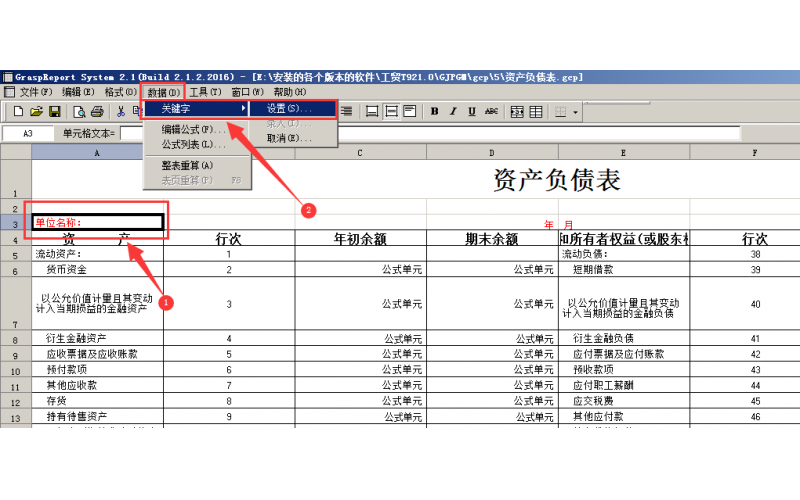
Task: Open the 文件(F) menu
Action: pyautogui.click(x=36, y=92)
